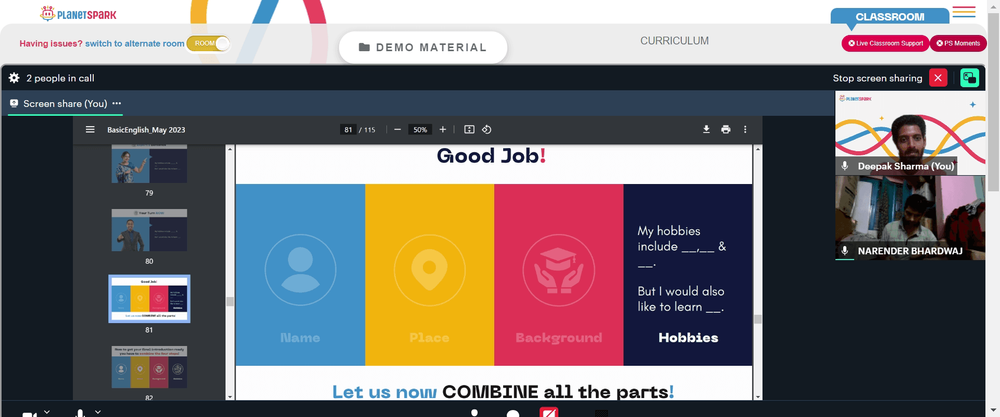Click the Name person icon on slide
The image size is (1000, 417).
(300, 270)
